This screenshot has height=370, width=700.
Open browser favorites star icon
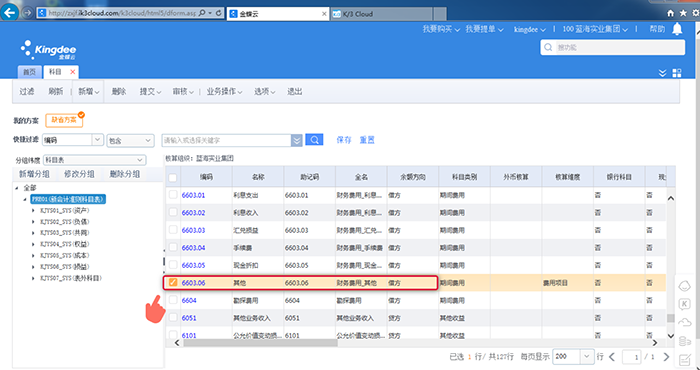point(683,14)
